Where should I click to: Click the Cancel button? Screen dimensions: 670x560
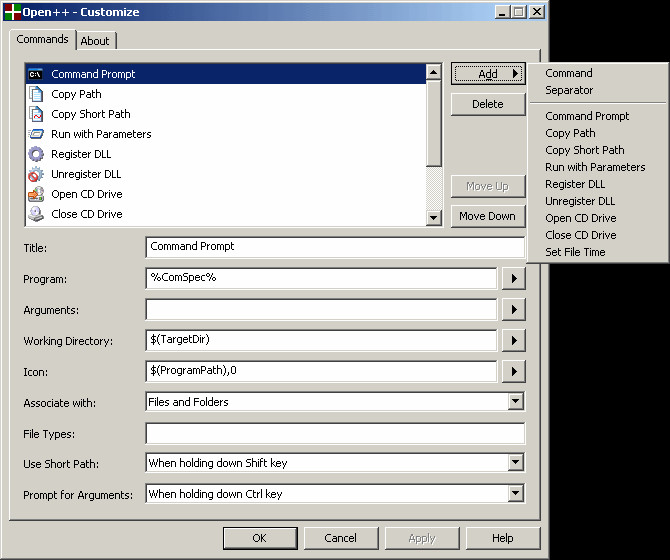[x=341, y=538]
